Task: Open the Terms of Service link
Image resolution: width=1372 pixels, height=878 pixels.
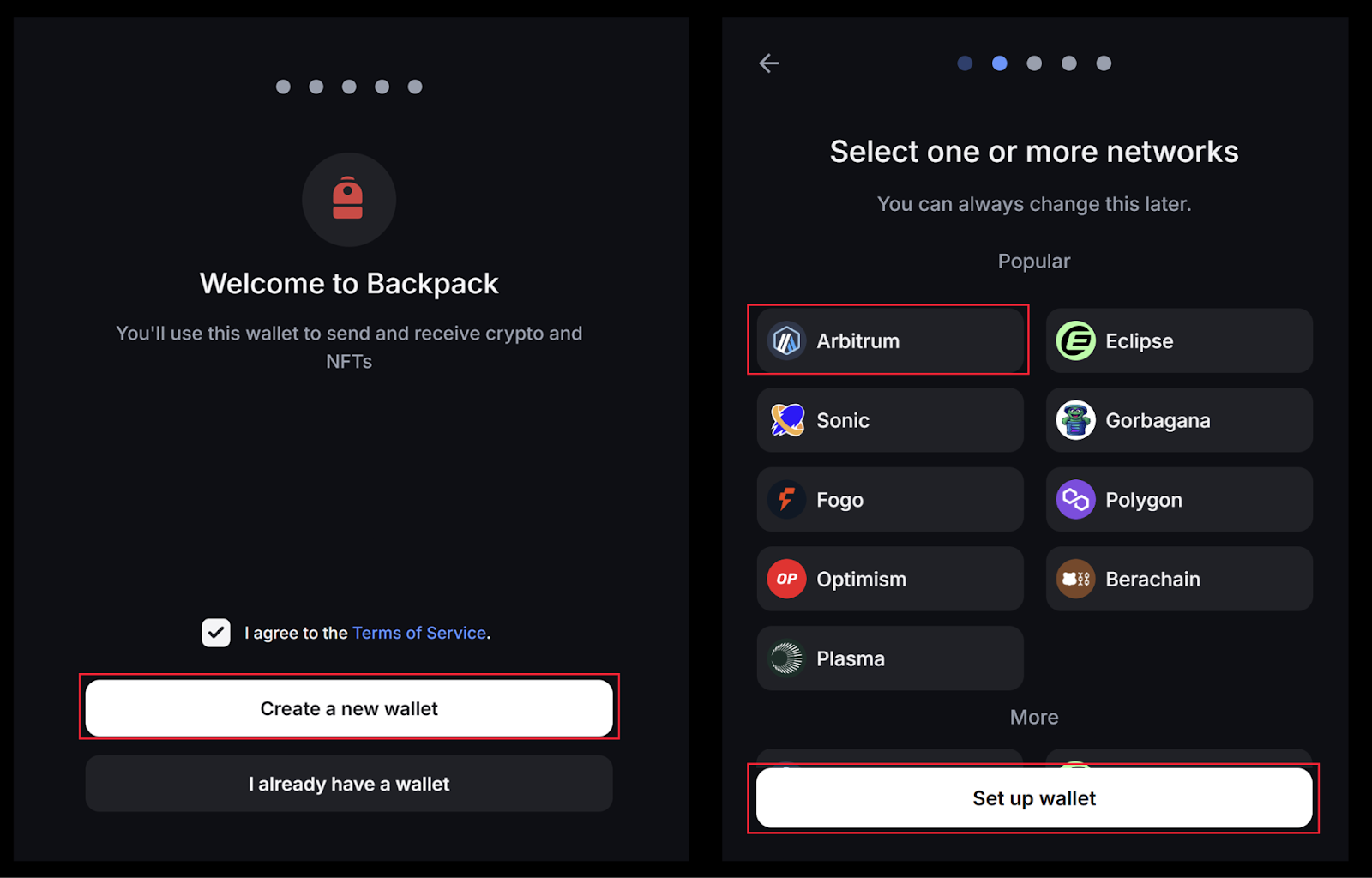Action: [x=419, y=633]
